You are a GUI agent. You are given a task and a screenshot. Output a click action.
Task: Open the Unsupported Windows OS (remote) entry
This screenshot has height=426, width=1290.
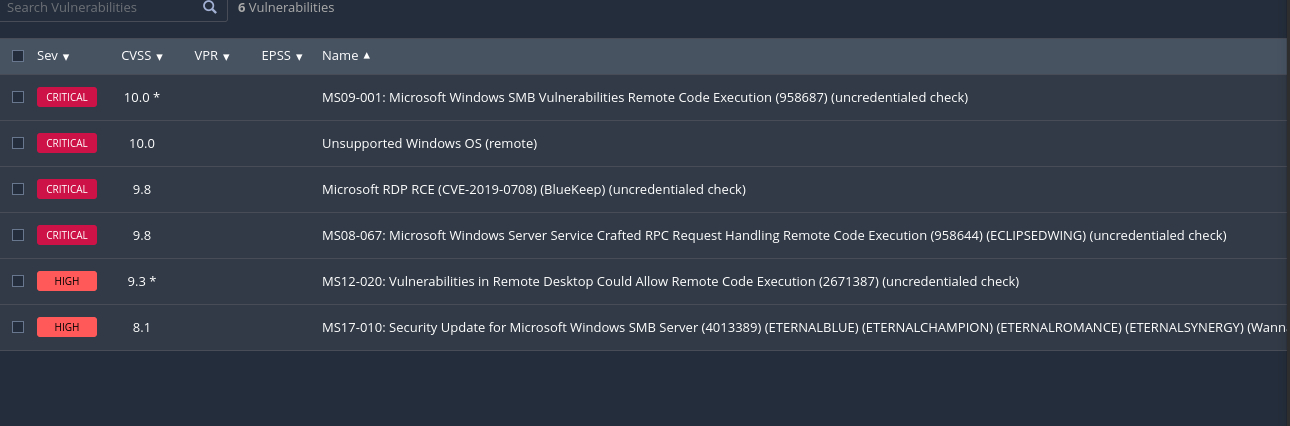[x=429, y=143]
